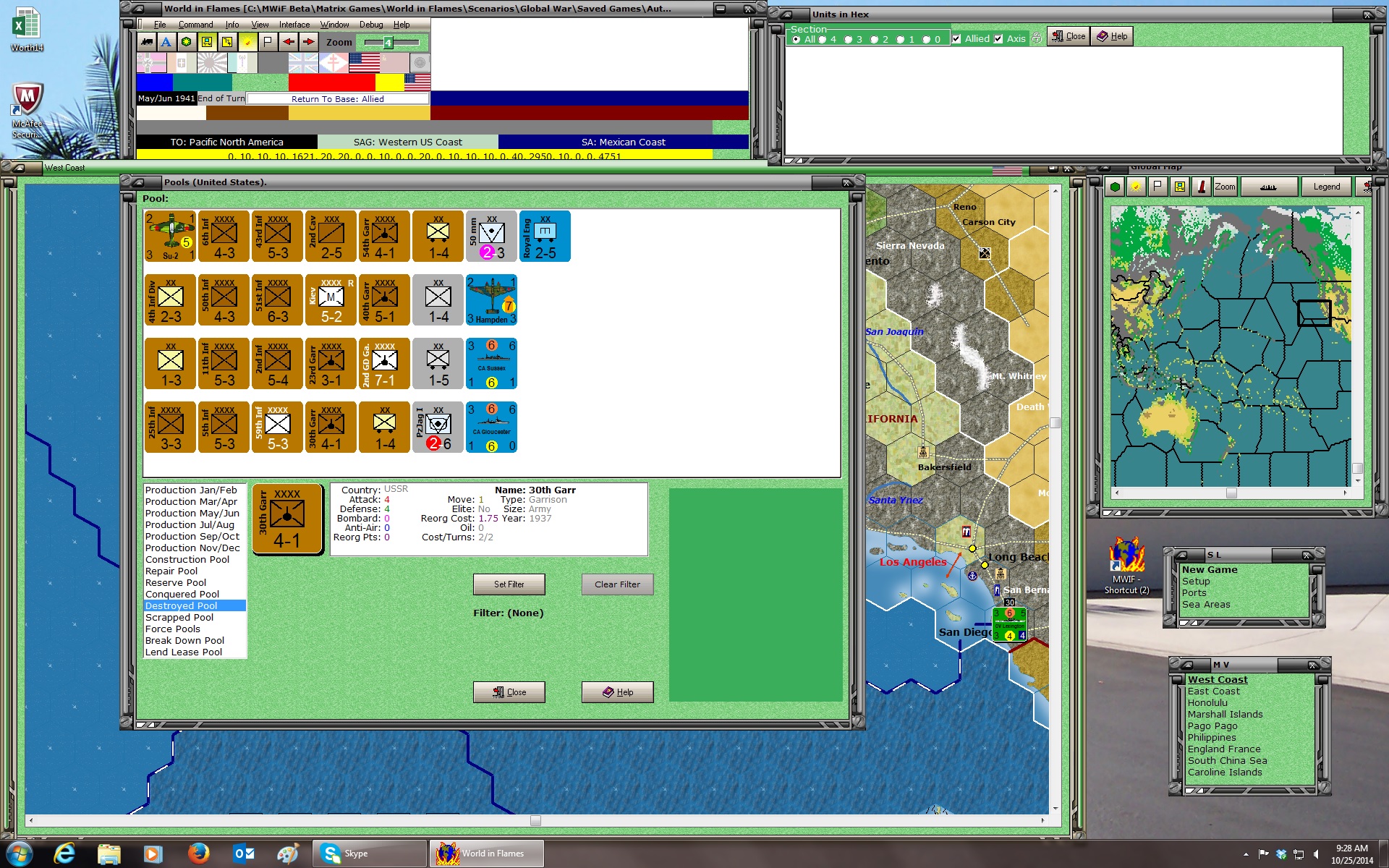Click the Global Map horizontal scrollbar thumb

pos(1231,493)
